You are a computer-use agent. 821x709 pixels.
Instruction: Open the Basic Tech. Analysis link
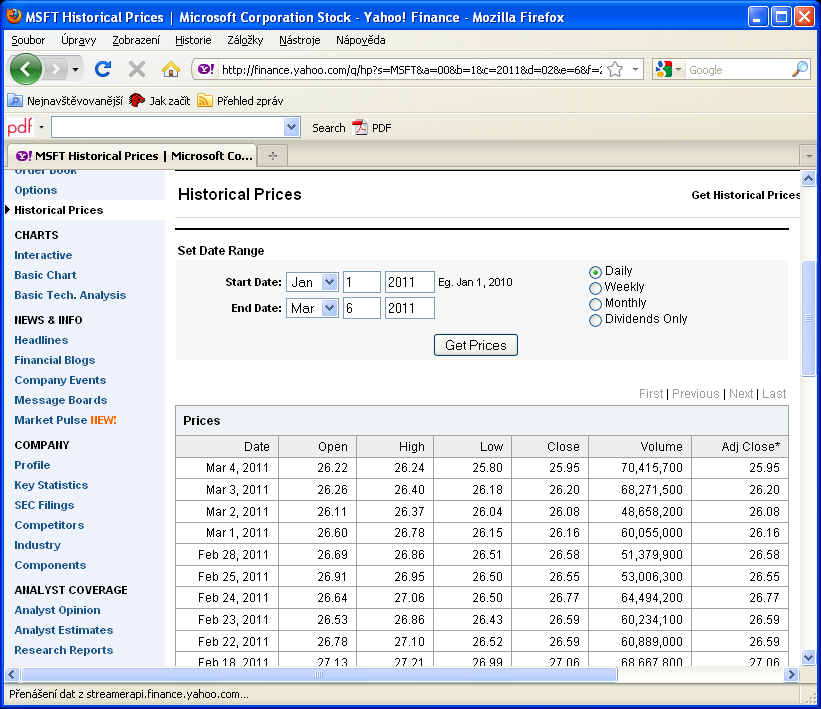coord(70,295)
